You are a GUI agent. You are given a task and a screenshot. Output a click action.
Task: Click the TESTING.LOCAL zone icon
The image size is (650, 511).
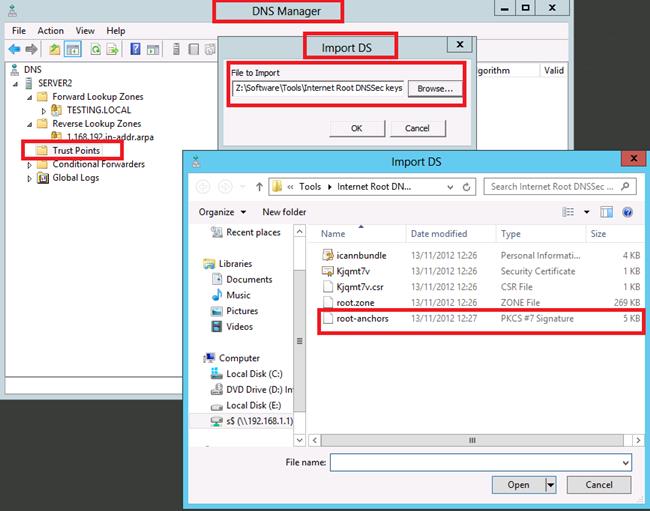pyautogui.click(x=56, y=110)
